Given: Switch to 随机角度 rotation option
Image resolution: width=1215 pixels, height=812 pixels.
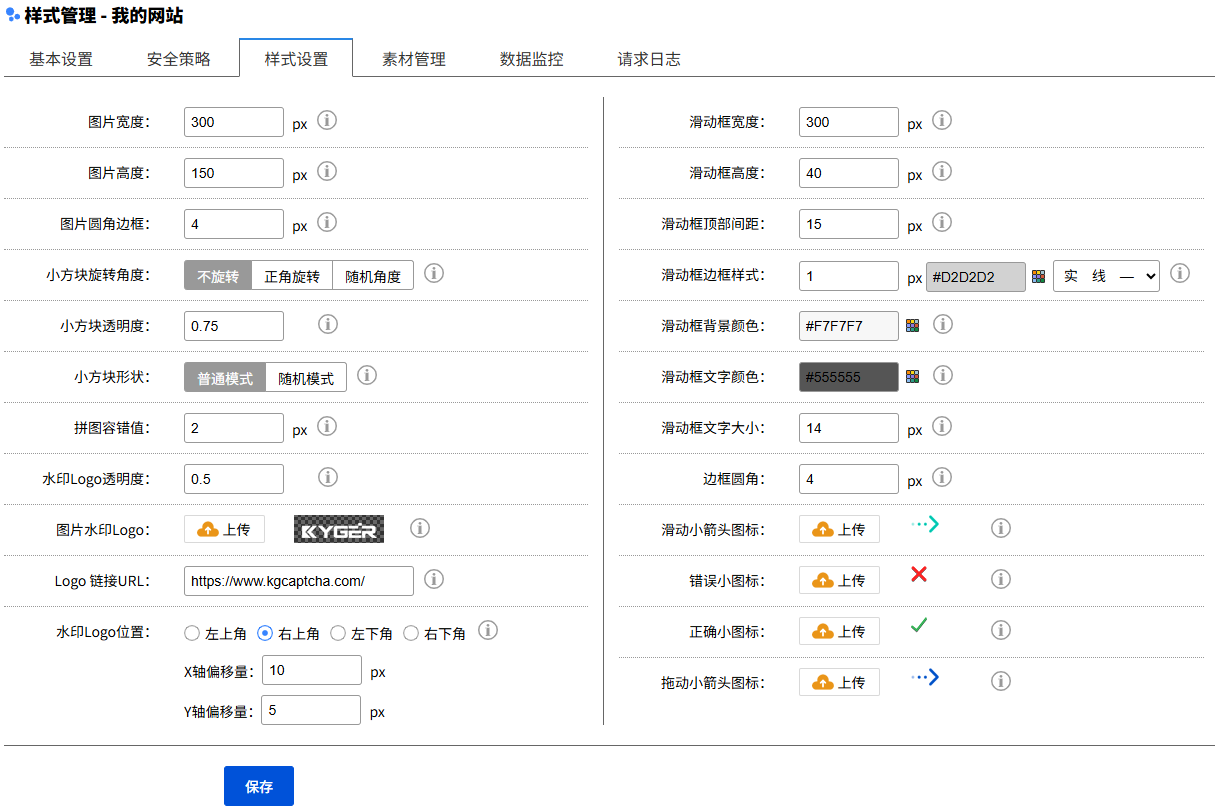Looking at the screenshot, I should (373, 276).
